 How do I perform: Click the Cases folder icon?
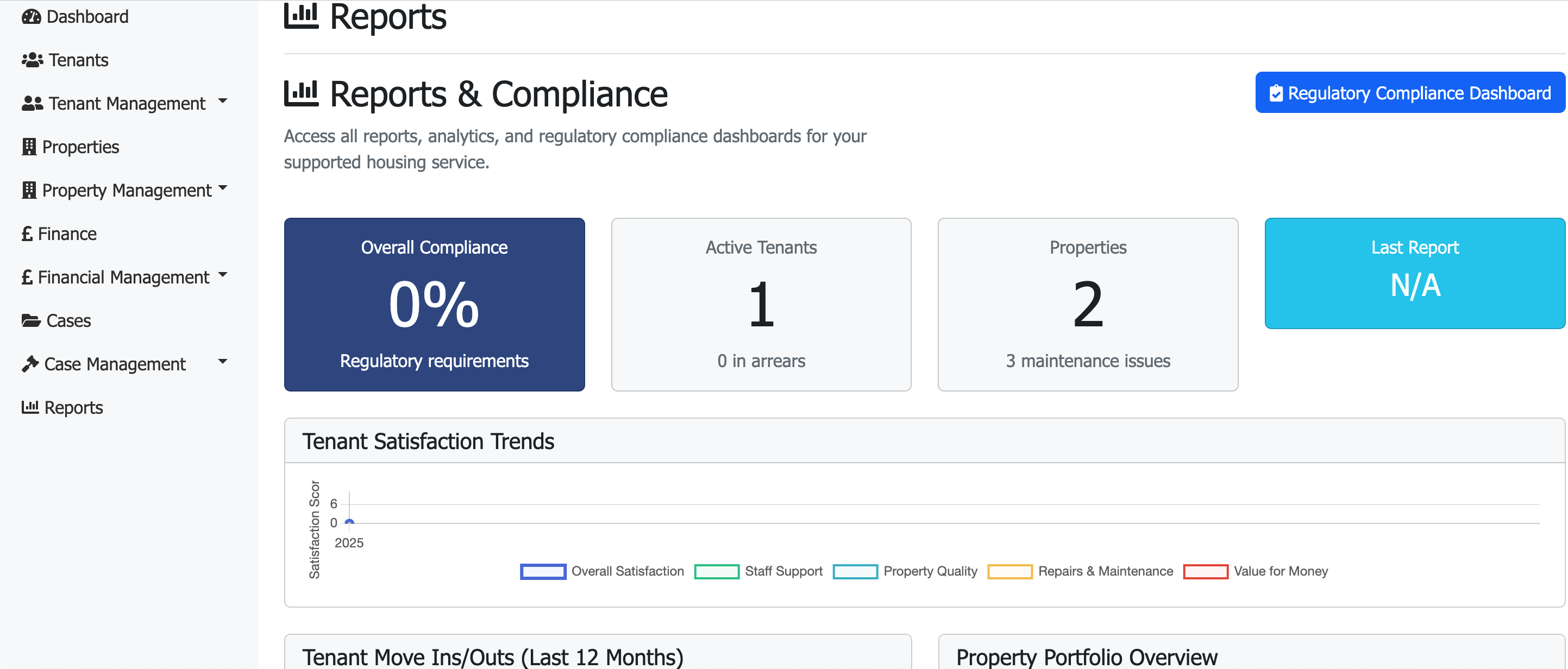click(32, 320)
